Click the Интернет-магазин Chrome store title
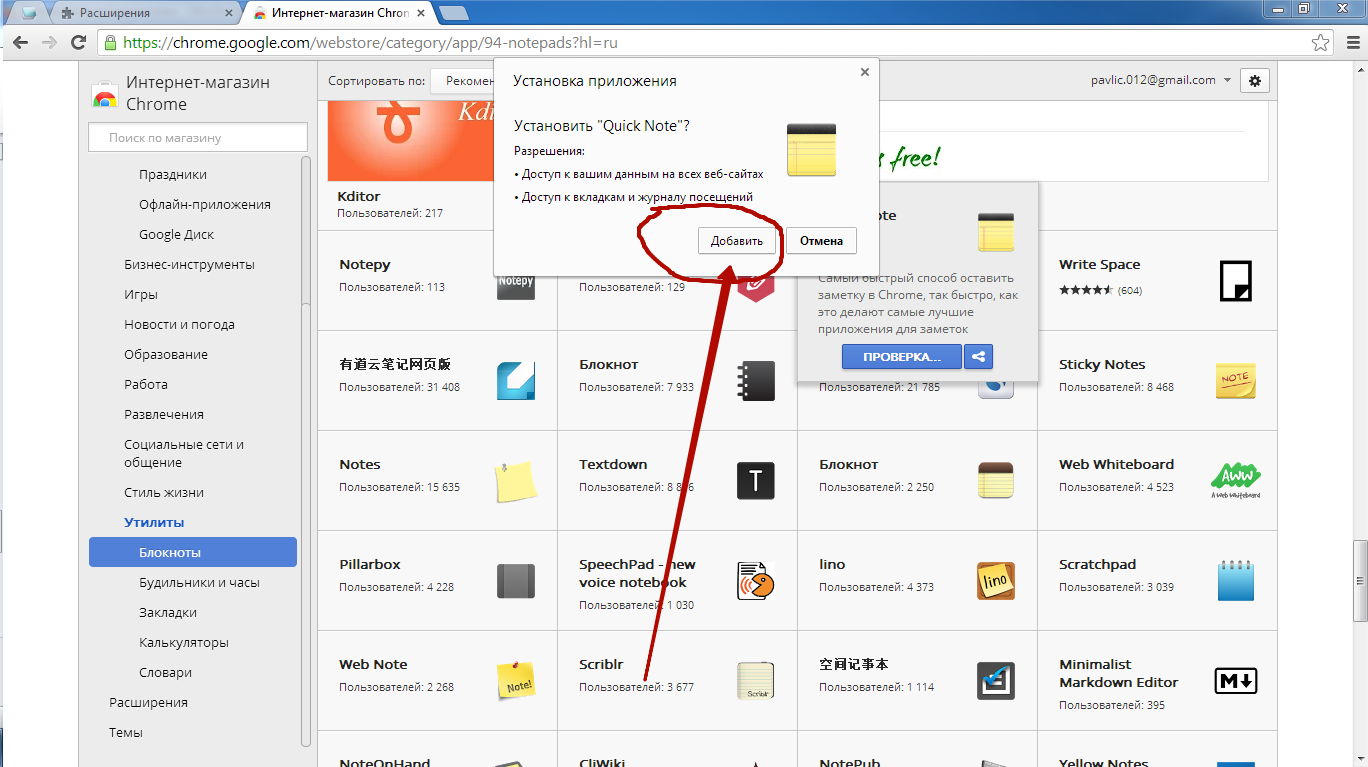 198,93
